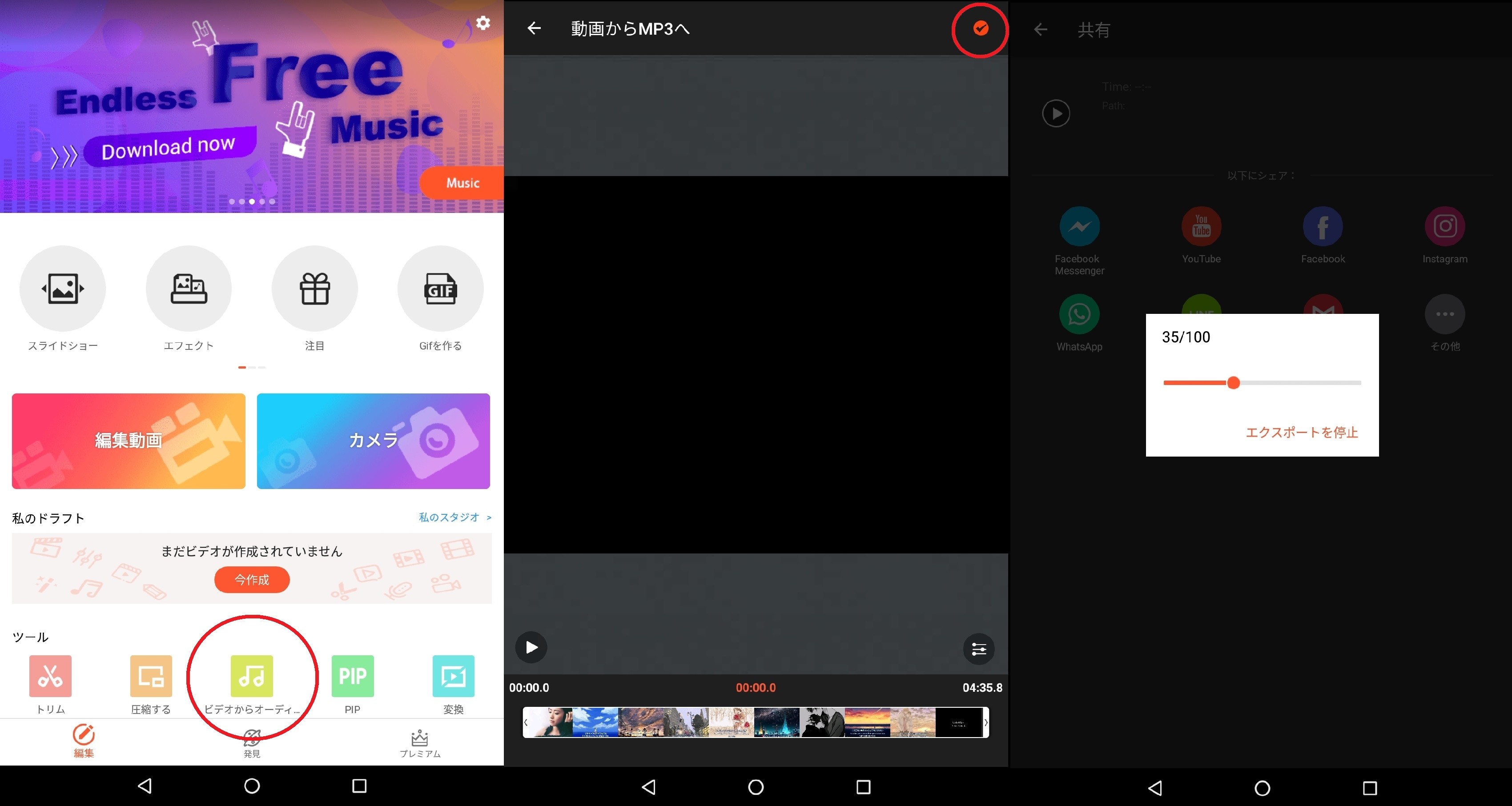Click left trim handle chevron on timeline
Screen dimensions: 1512x806
[x=526, y=722]
